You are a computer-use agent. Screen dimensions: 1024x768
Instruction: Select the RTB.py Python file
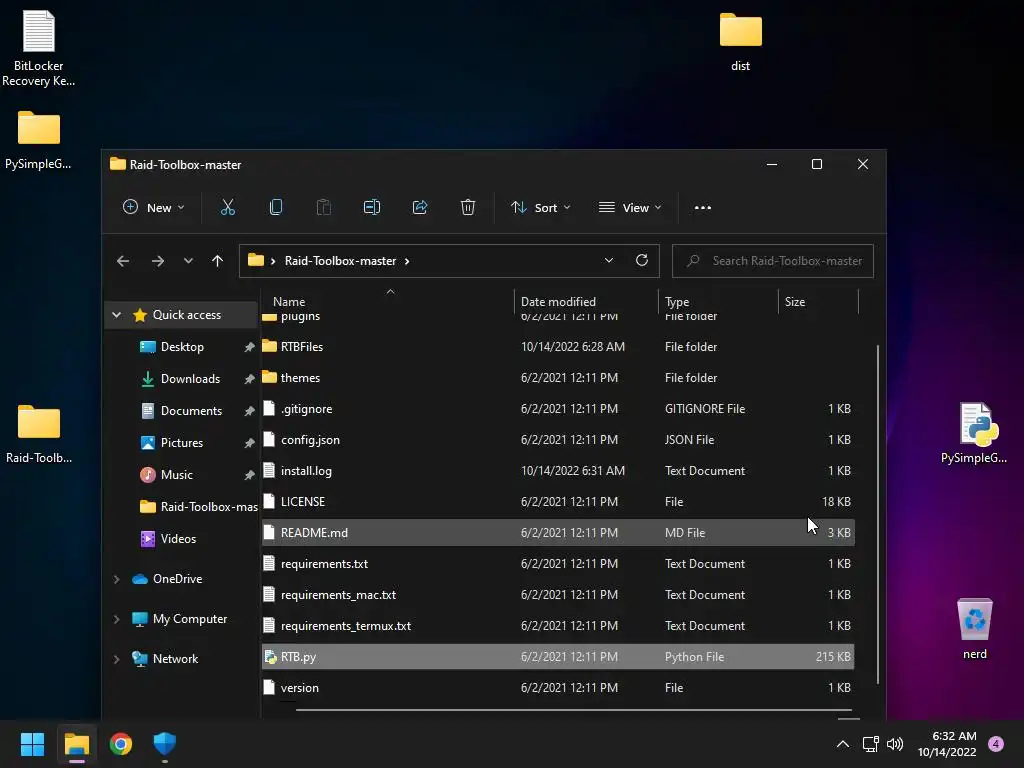coord(558,657)
